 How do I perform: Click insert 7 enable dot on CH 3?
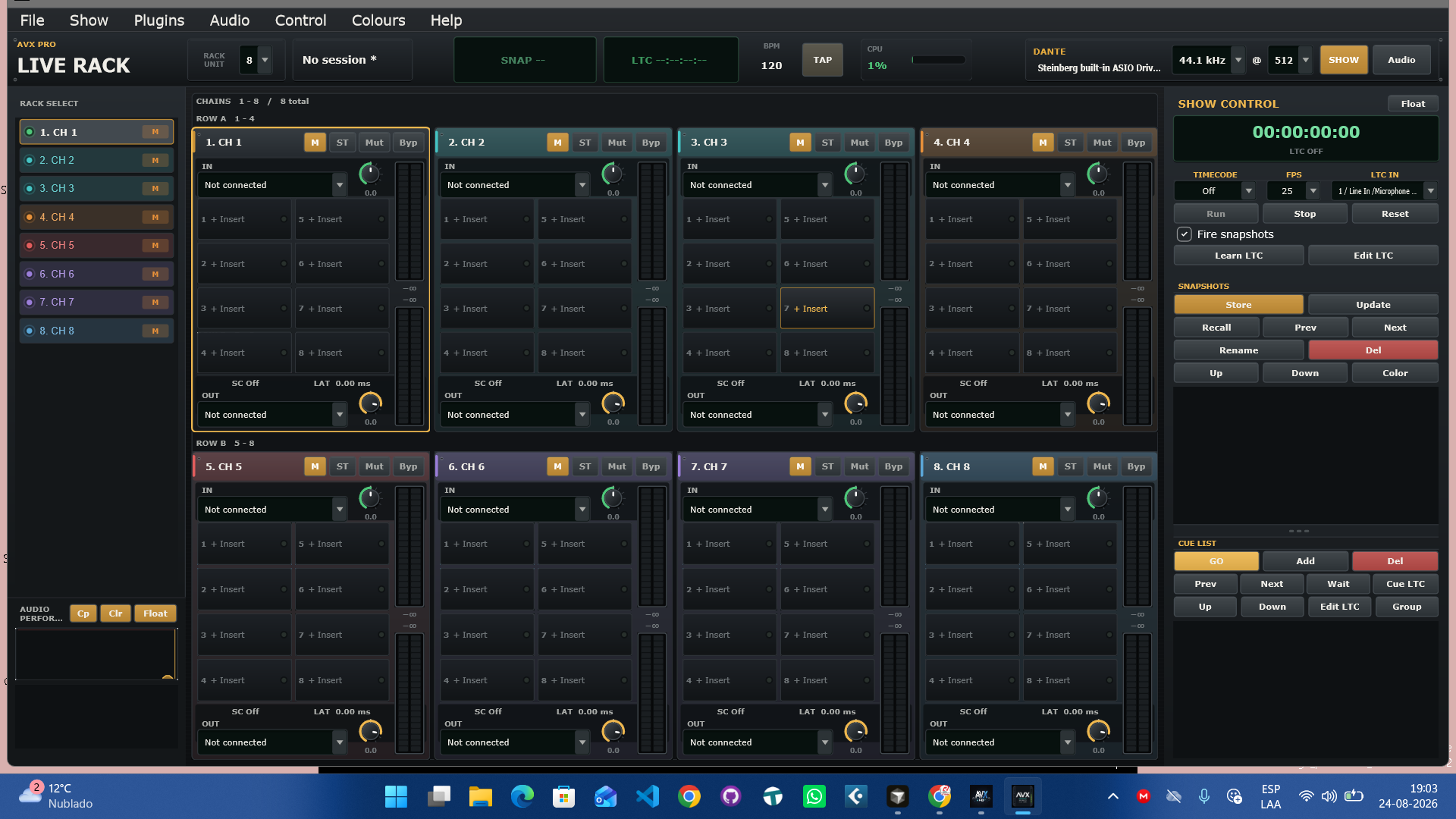[867, 309]
